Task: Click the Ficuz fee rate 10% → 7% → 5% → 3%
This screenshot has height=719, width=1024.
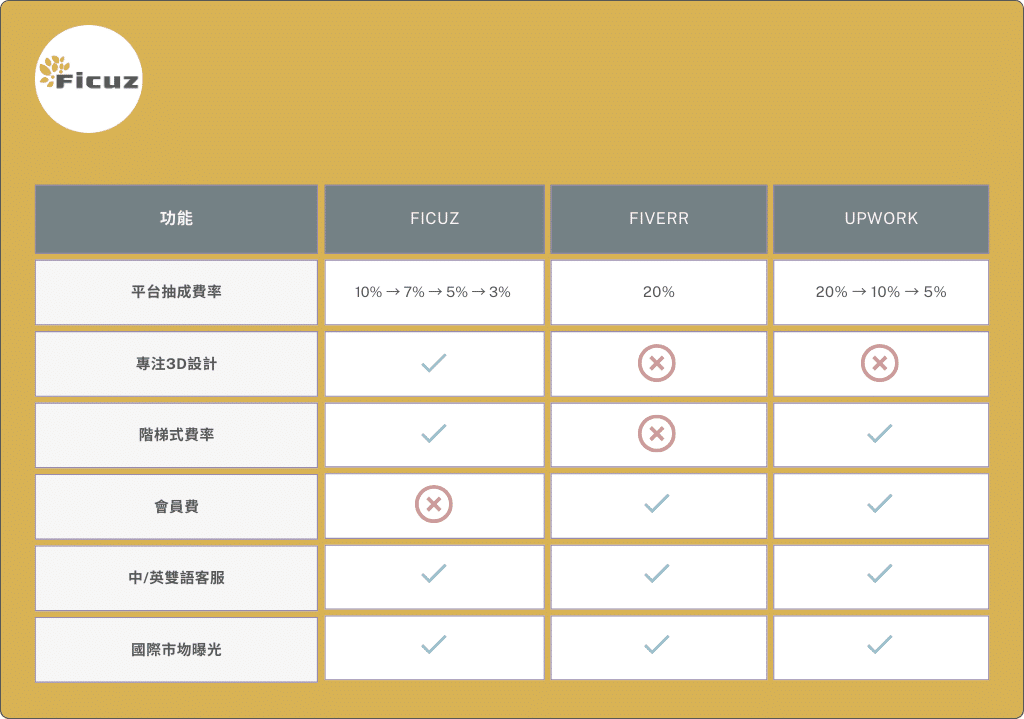Action: (433, 292)
